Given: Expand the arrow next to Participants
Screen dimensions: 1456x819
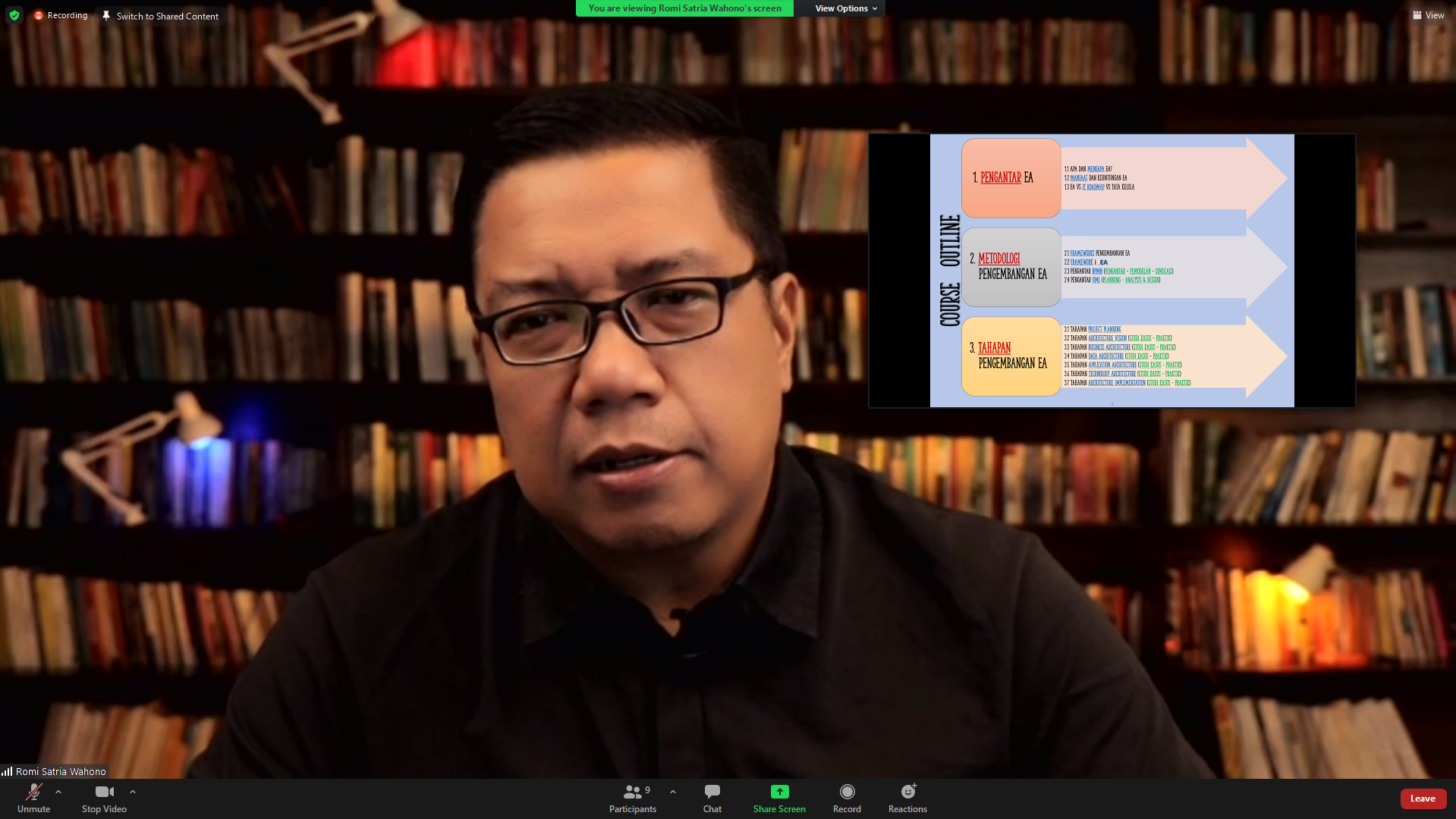Looking at the screenshot, I should click(x=673, y=792).
